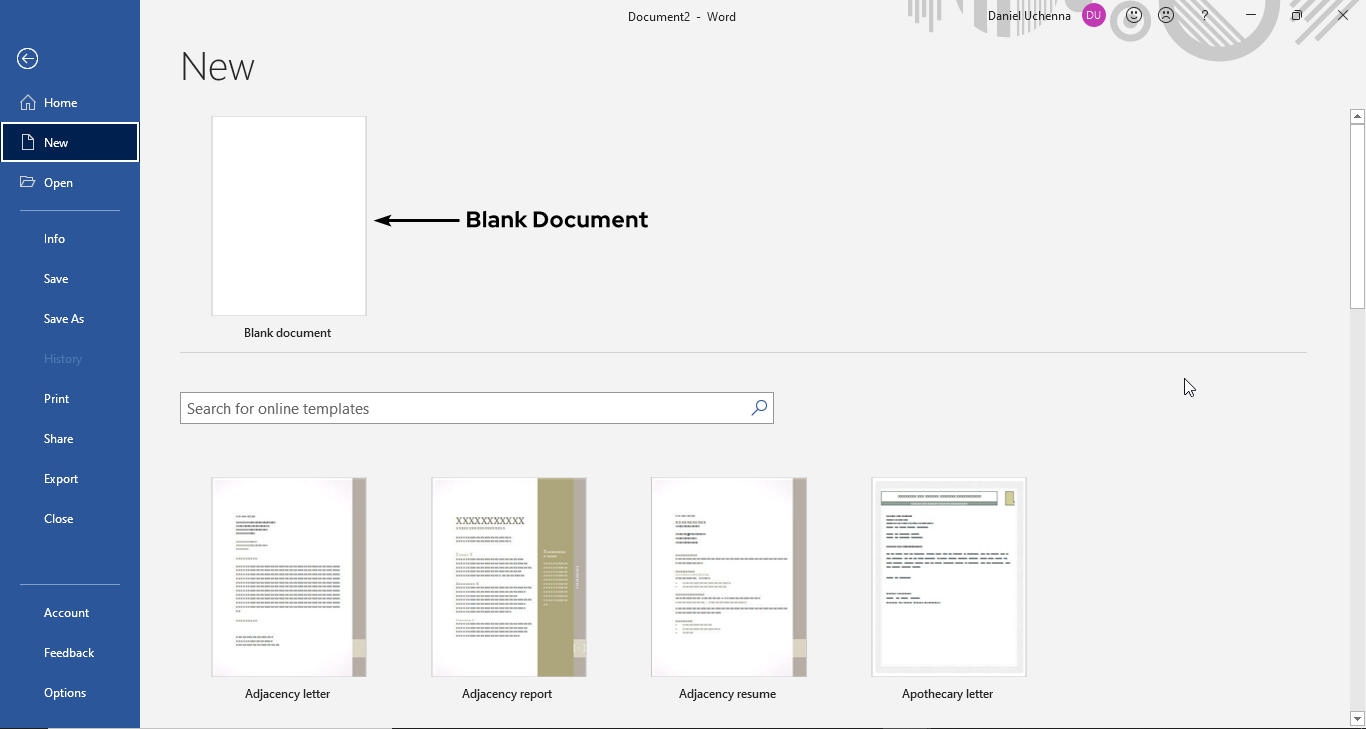Switch to the Print section
Screen dimensions: 1366x729
point(56,398)
